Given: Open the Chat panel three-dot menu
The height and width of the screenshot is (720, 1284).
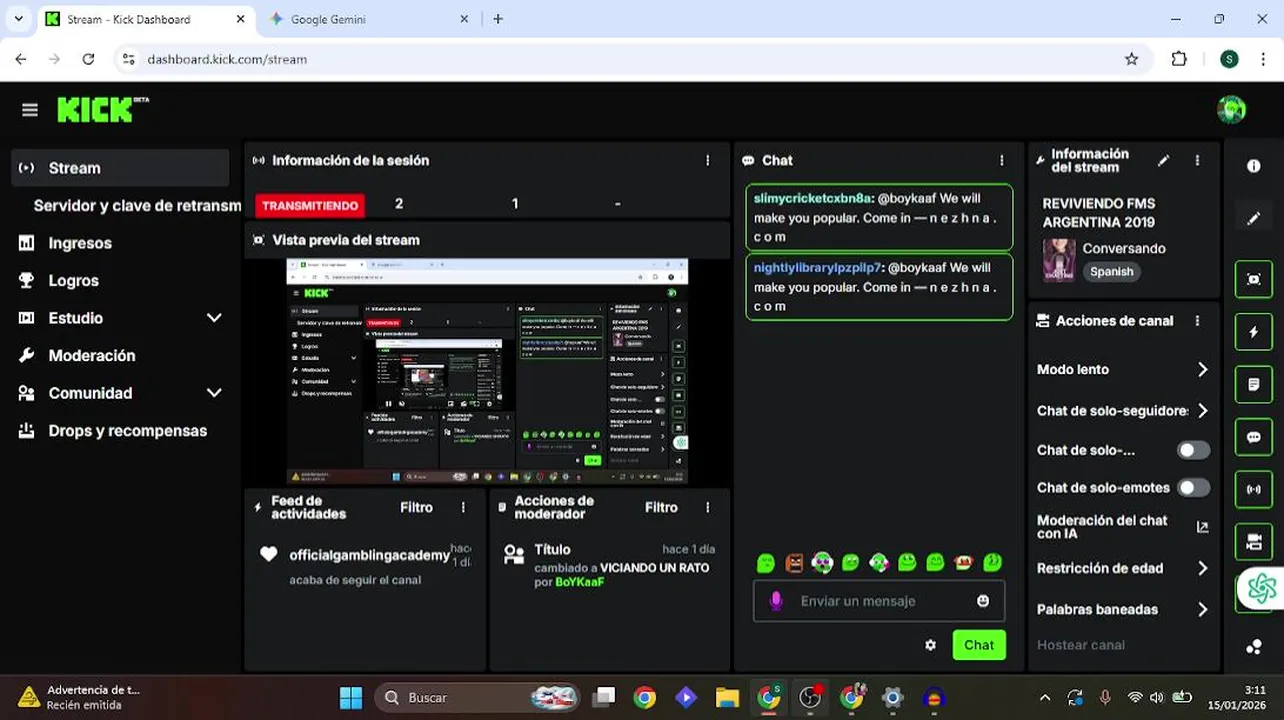Looking at the screenshot, I should coord(1002,160).
